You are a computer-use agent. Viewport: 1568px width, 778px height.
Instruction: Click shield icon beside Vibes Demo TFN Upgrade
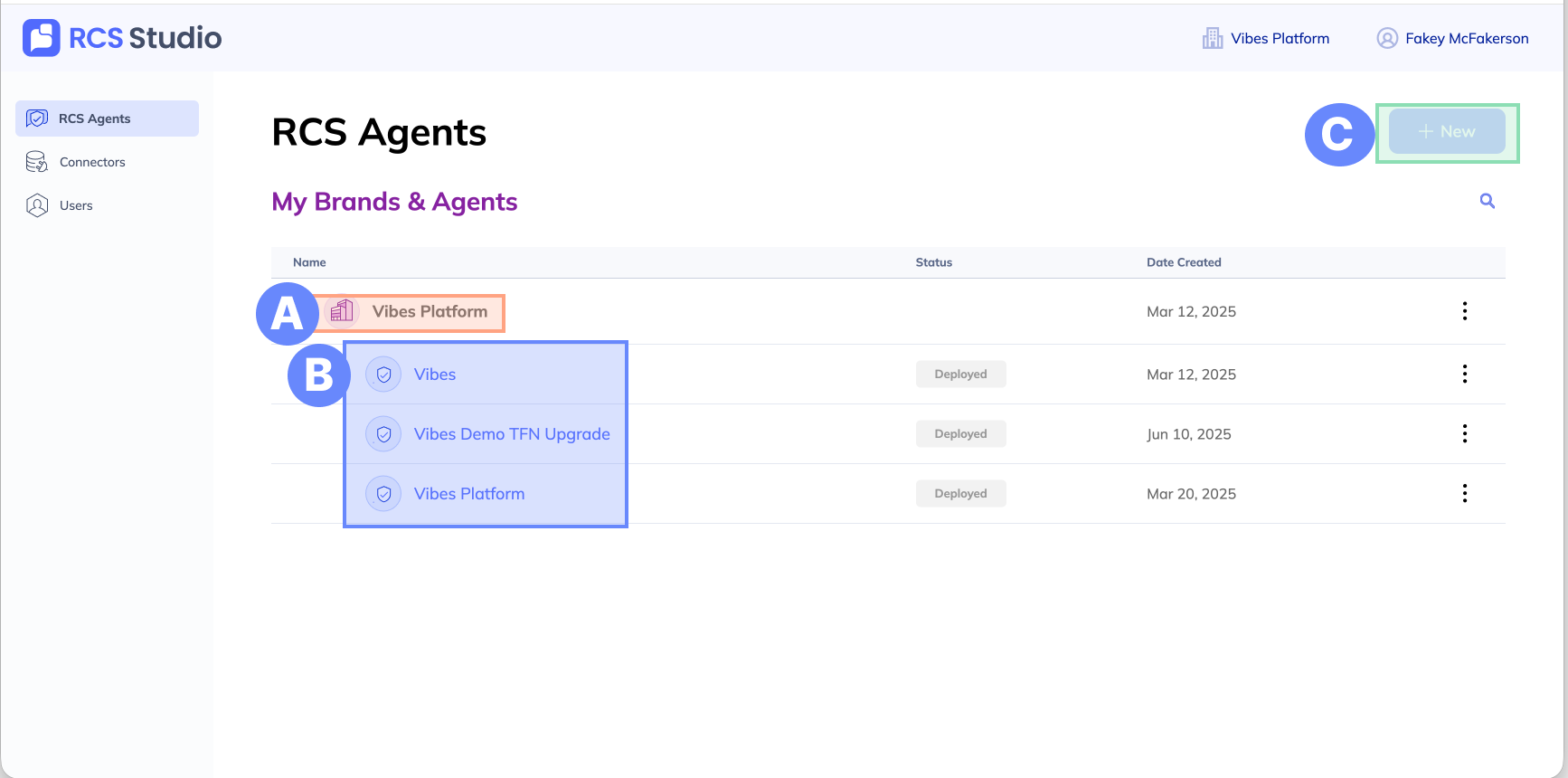pyautogui.click(x=383, y=434)
